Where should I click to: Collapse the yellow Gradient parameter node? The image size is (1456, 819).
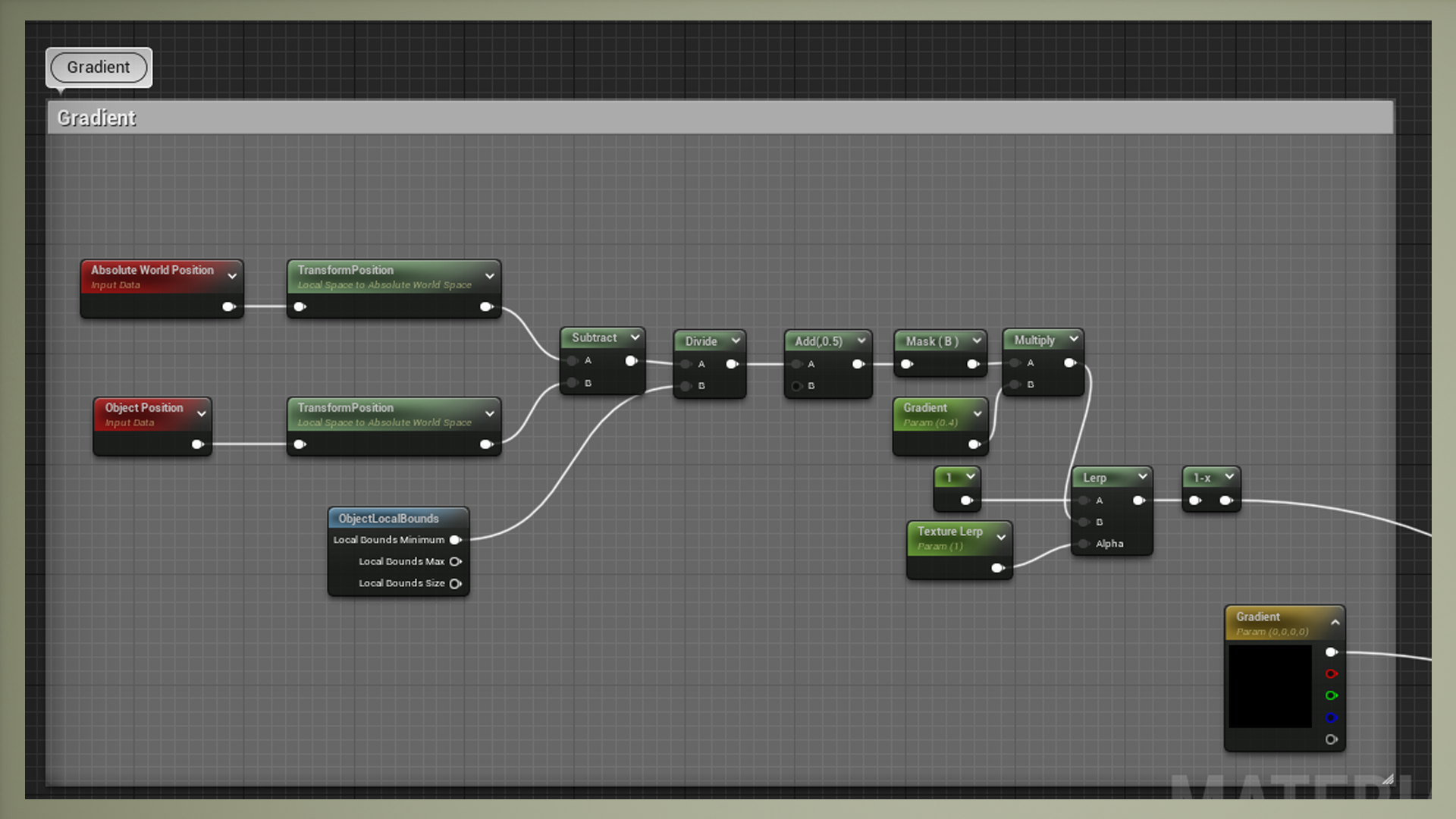[x=1335, y=623]
